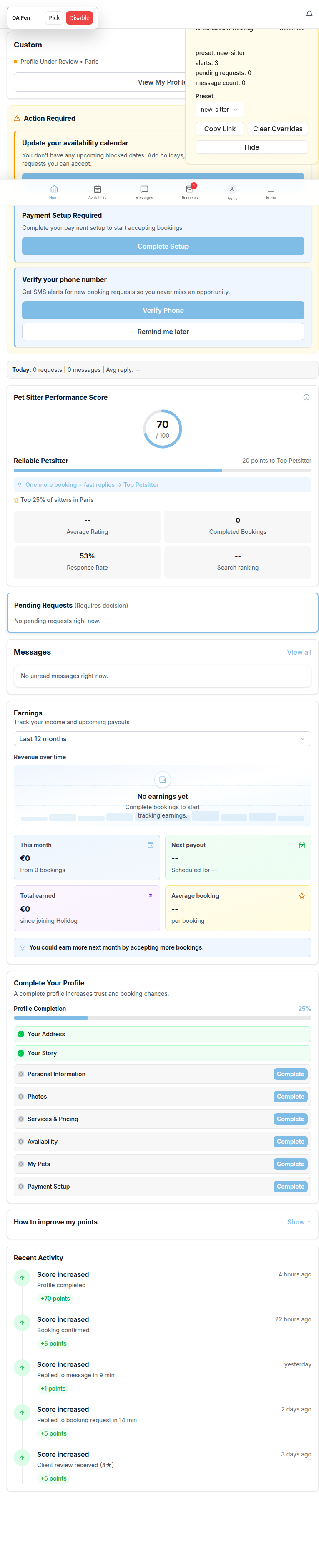Open the Profile avatar icon
The height and width of the screenshot is (1568, 319).
232,189
